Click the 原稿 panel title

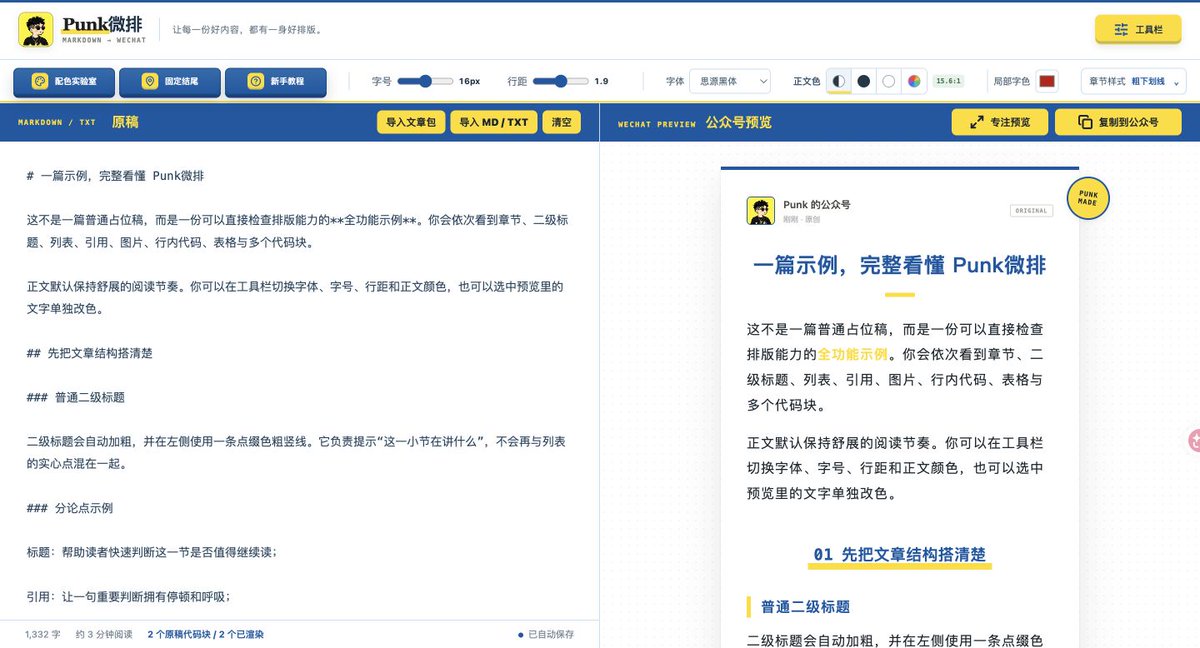125,122
